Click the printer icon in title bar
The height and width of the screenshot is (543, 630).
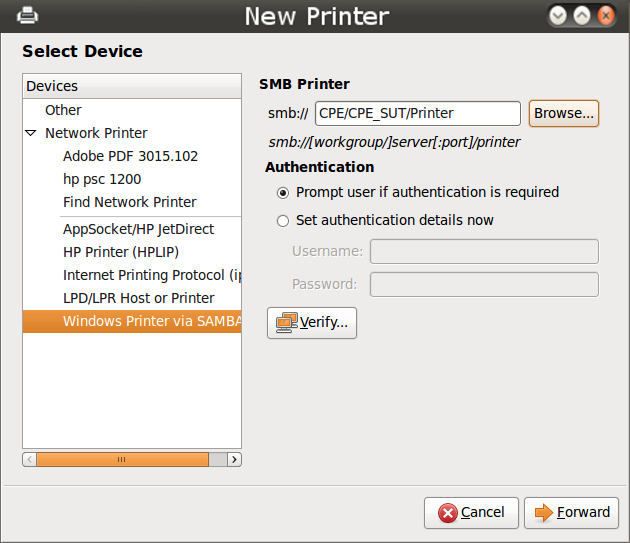(x=27, y=16)
